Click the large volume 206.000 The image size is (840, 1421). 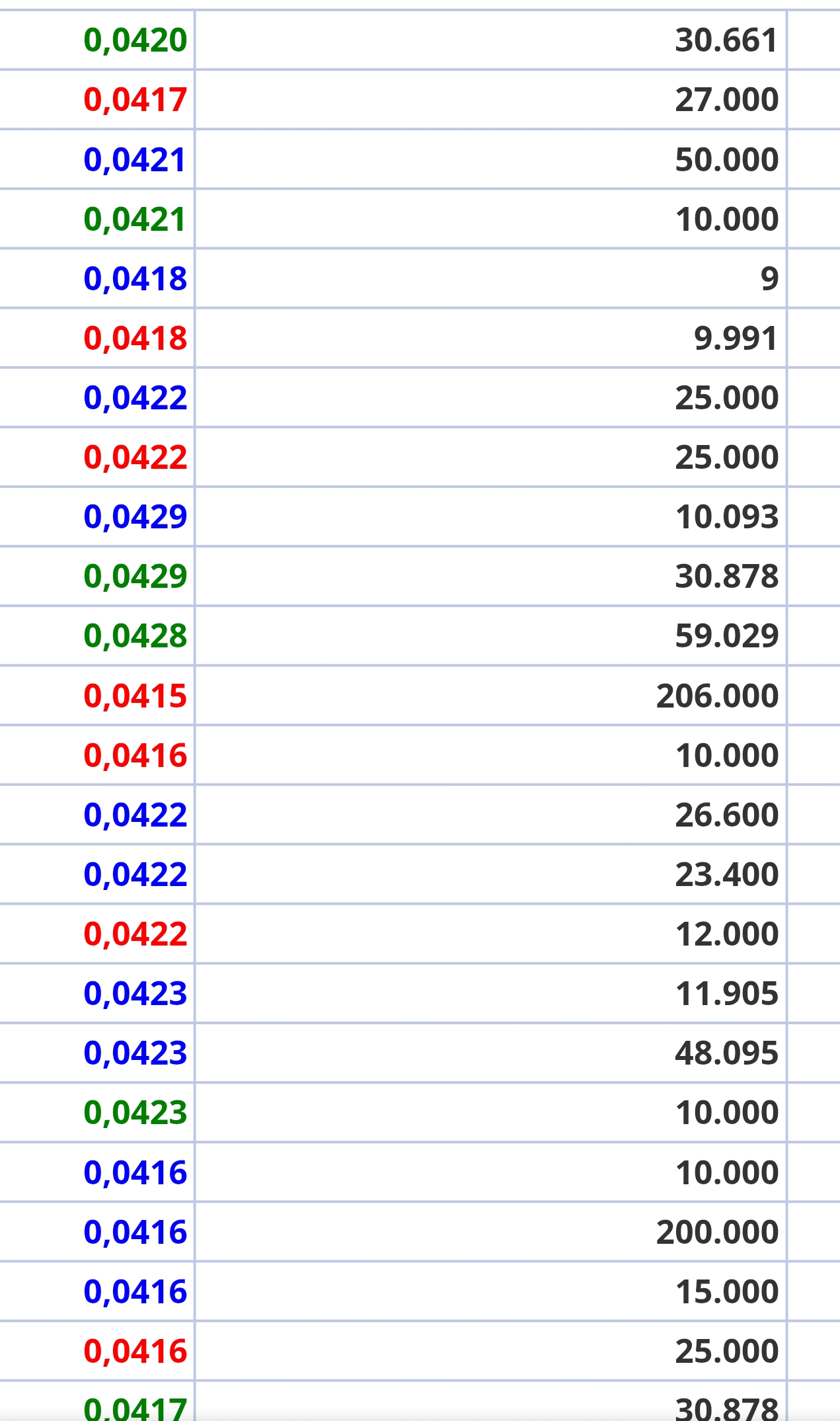(717, 696)
